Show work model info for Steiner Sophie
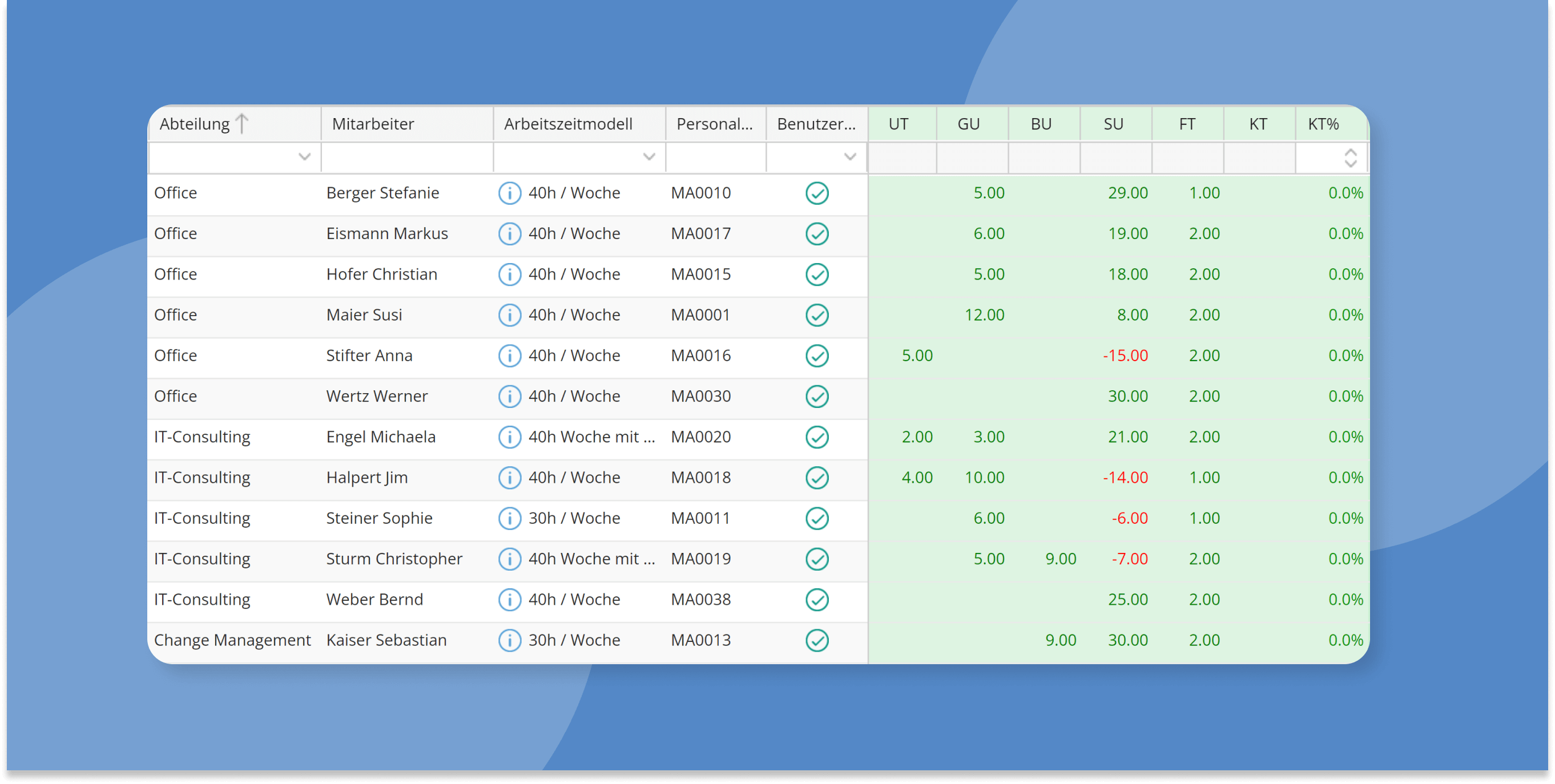 [509, 519]
